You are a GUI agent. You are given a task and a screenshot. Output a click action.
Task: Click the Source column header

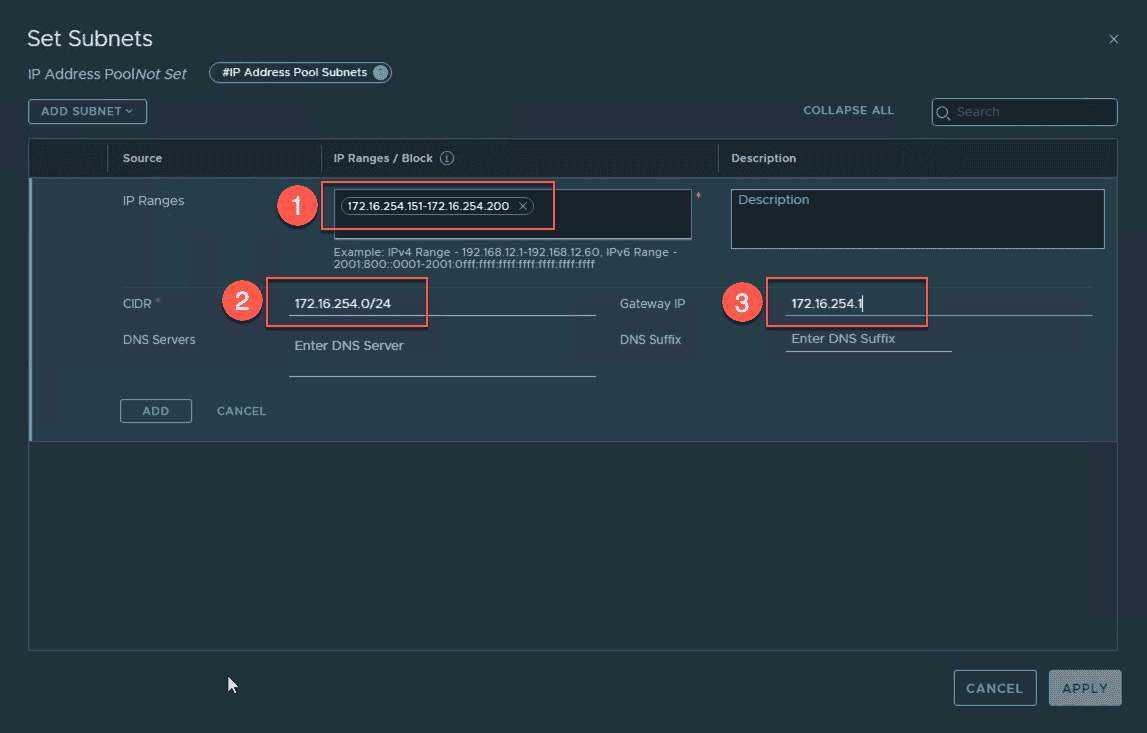[x=142, y=158]
